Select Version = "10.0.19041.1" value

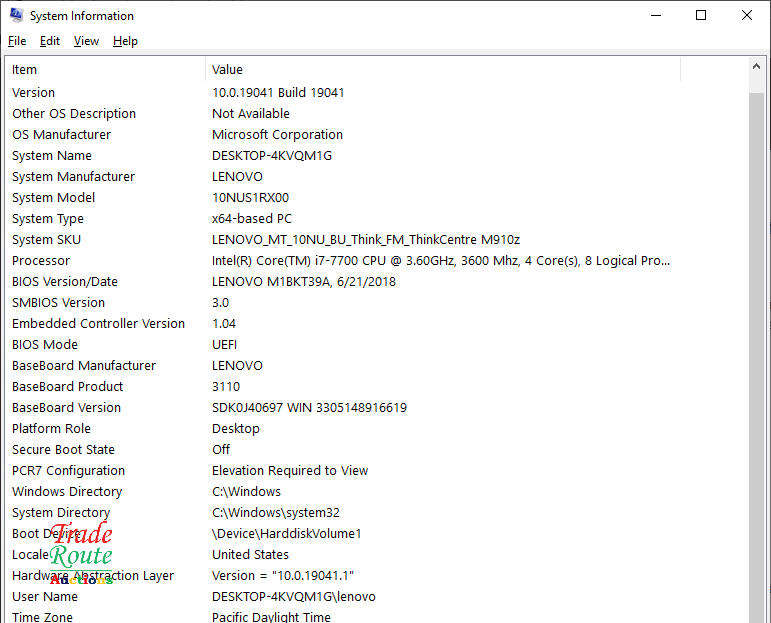(283, 576)
